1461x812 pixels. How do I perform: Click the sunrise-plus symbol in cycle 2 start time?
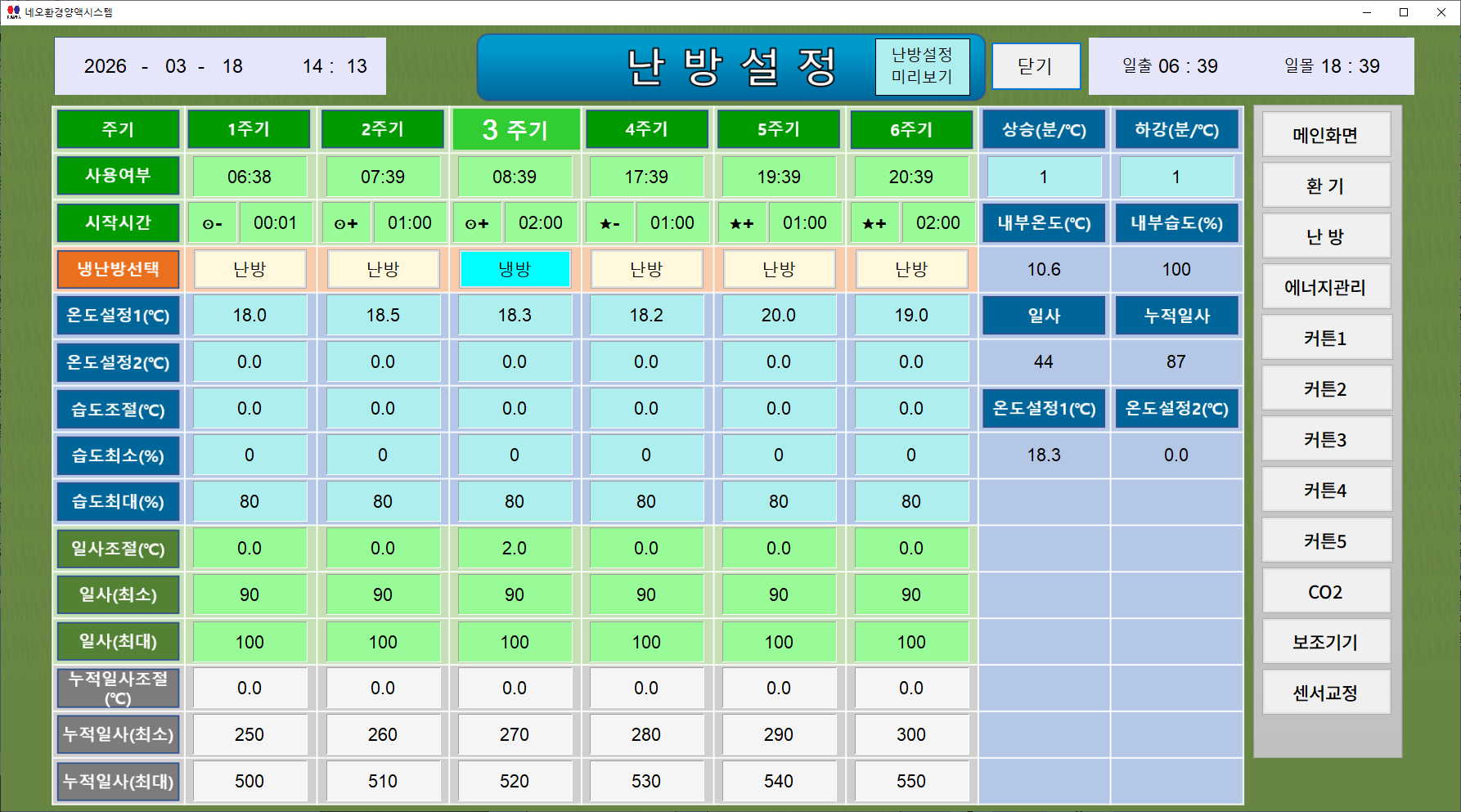[346, 223]
